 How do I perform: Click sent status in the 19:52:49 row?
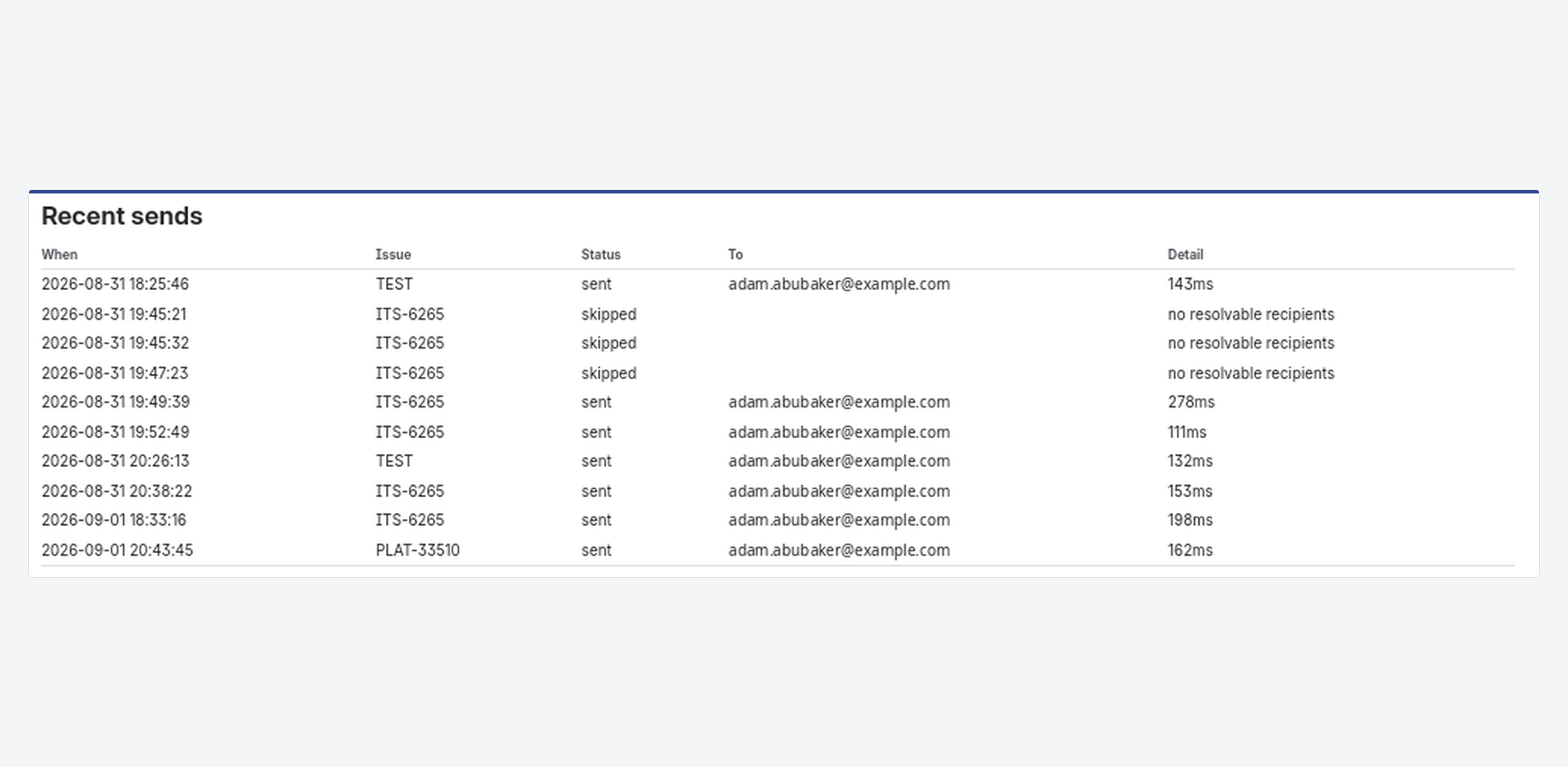[597, 432]
